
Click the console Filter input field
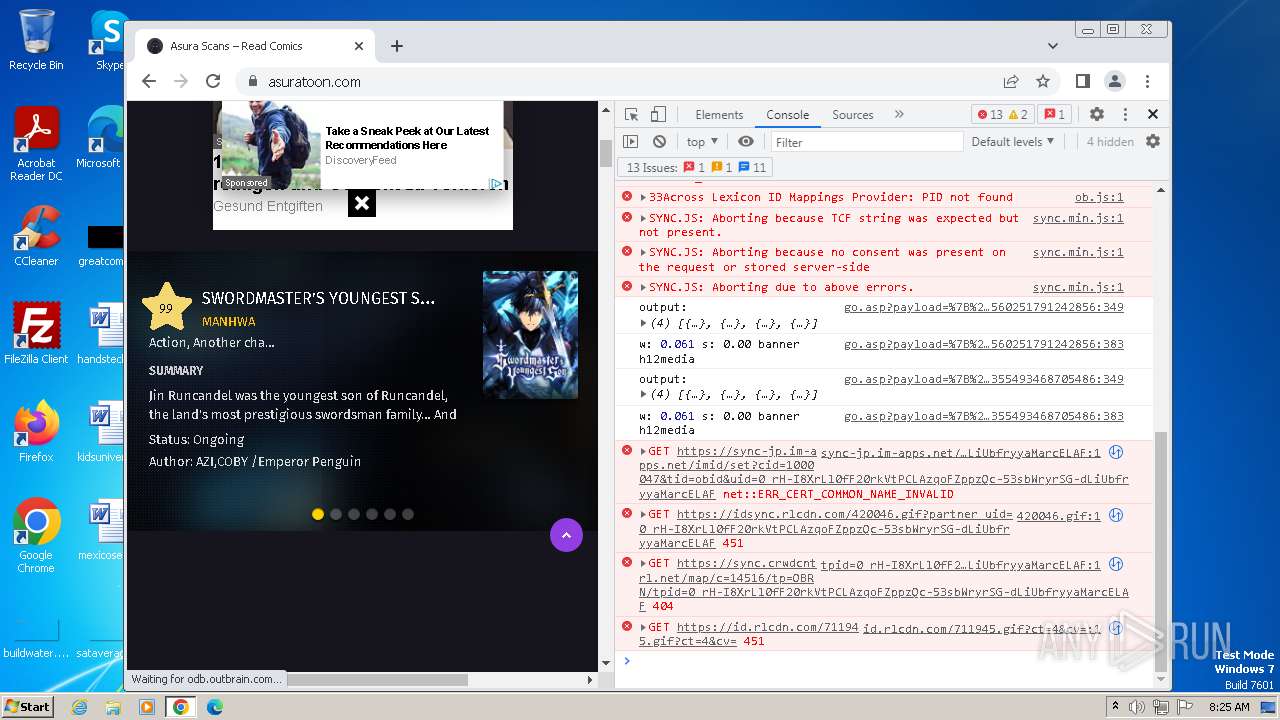tap(866, 142)
